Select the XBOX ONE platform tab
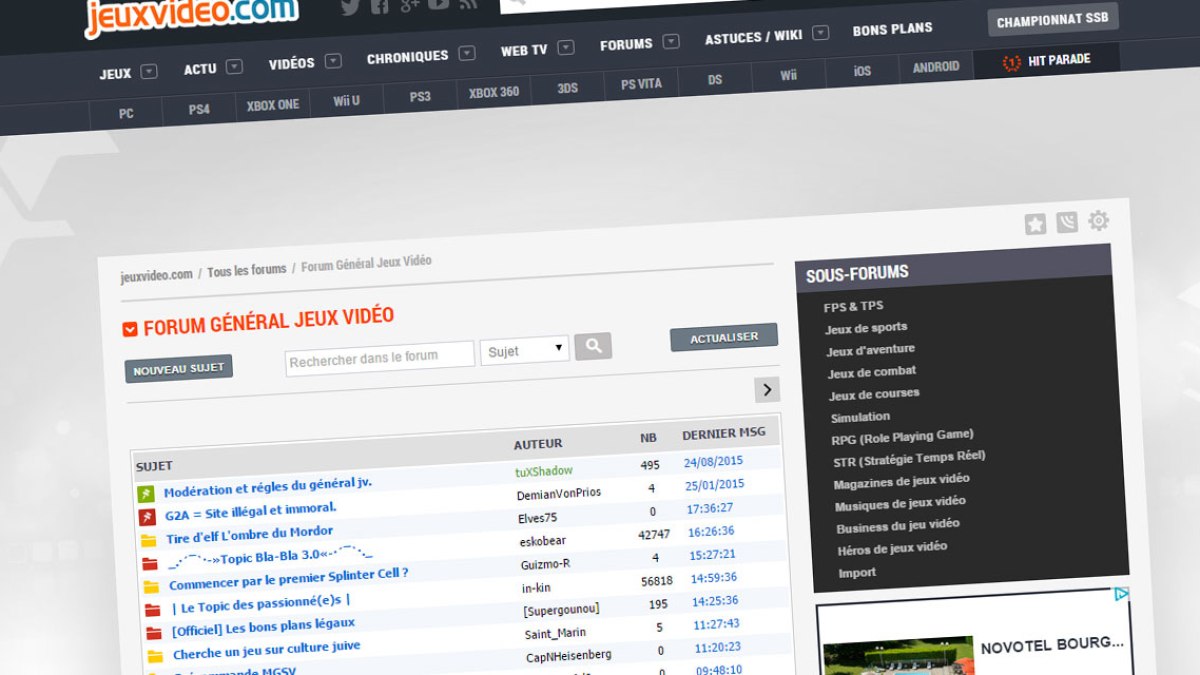The width and height of the screenshot is (1200, 675). pos(273,105)
